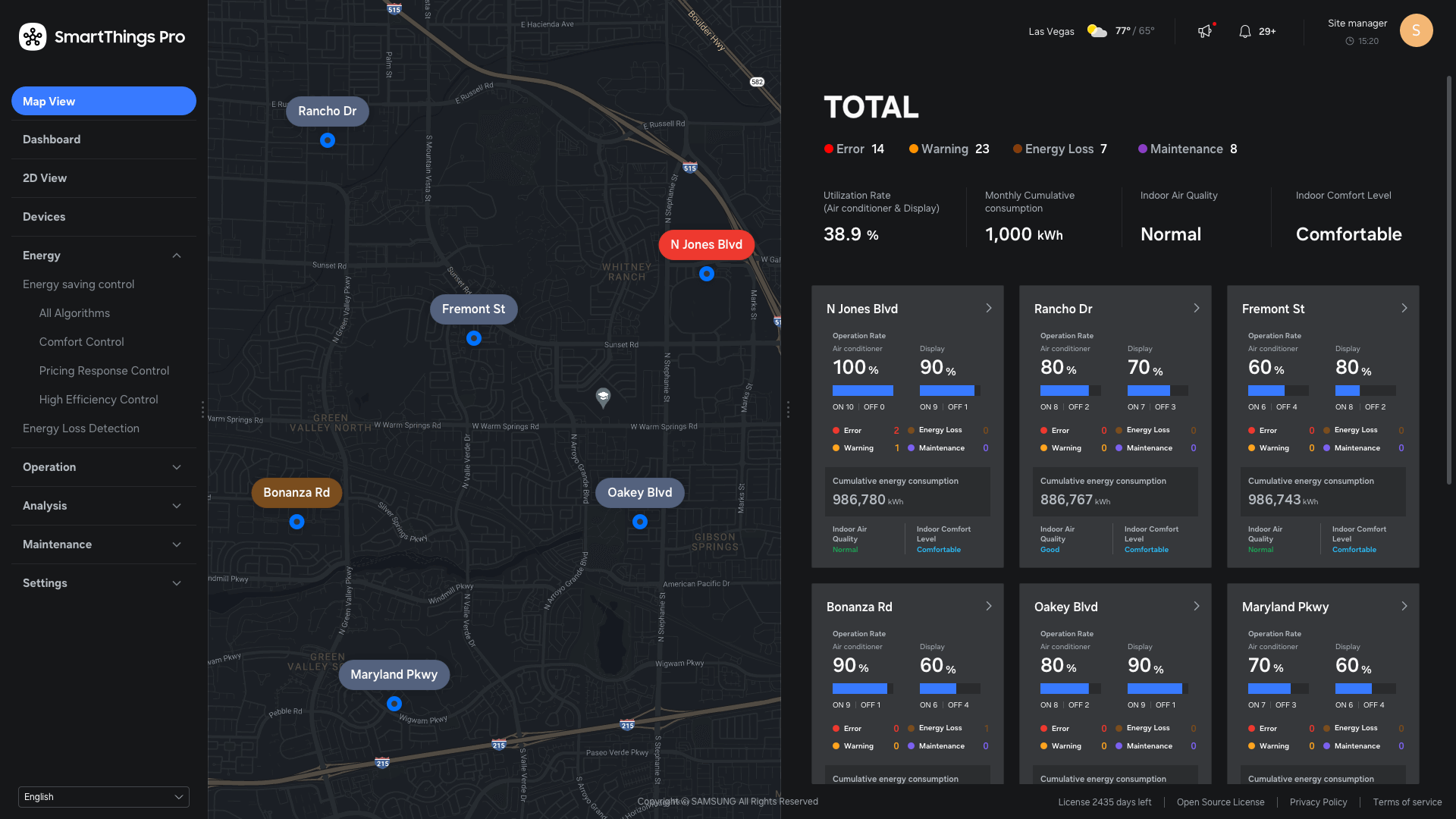The image size is (1456, 819).
Task: Select Rancho Dr map label
Action: [327, 111]
